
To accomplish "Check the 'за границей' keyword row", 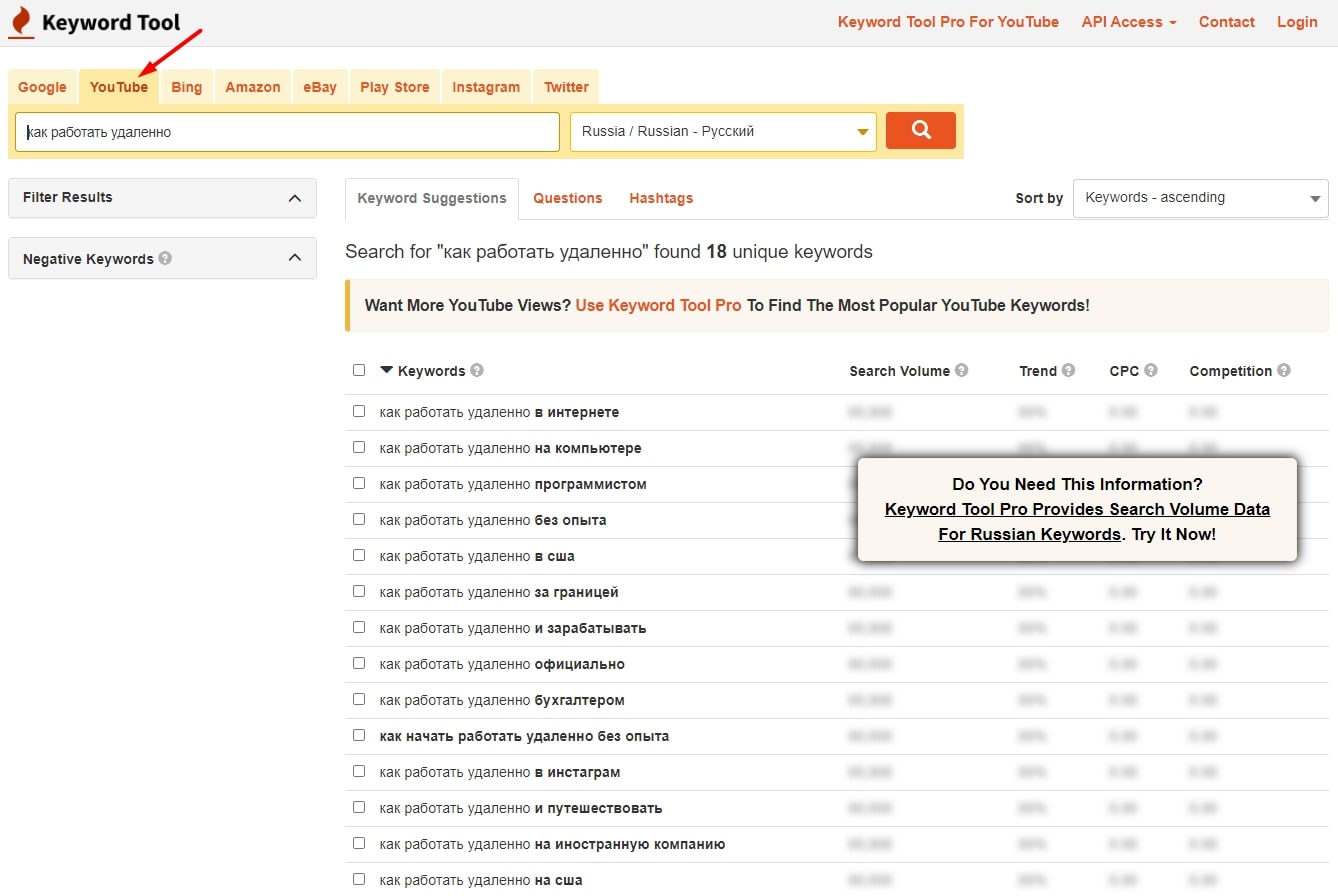I will click(359, 591).
